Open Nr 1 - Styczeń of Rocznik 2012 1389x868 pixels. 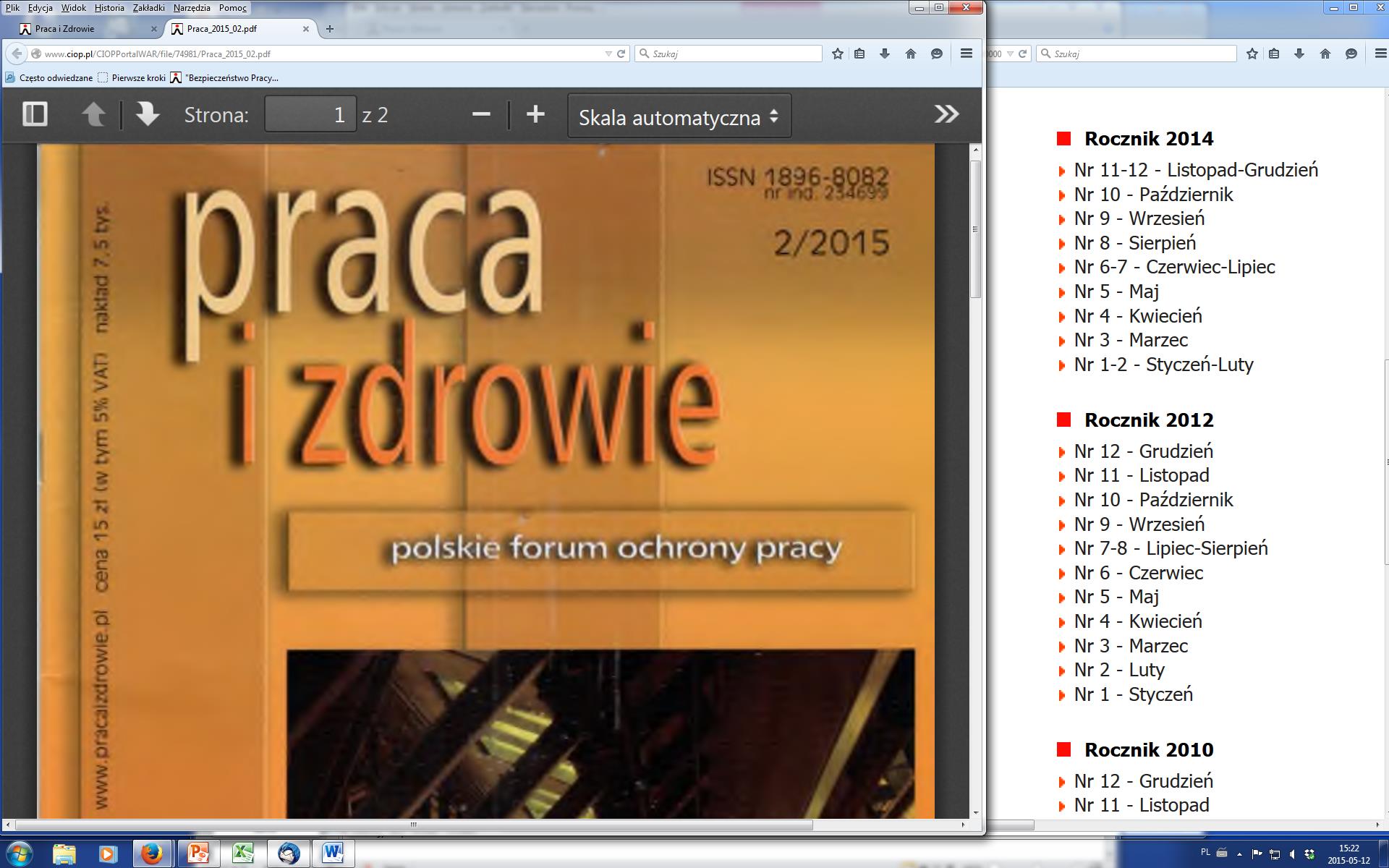1133,694
